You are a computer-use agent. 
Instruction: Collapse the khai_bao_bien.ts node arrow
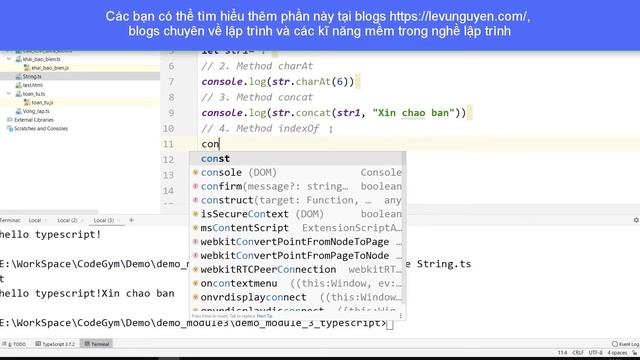point(9,59)
